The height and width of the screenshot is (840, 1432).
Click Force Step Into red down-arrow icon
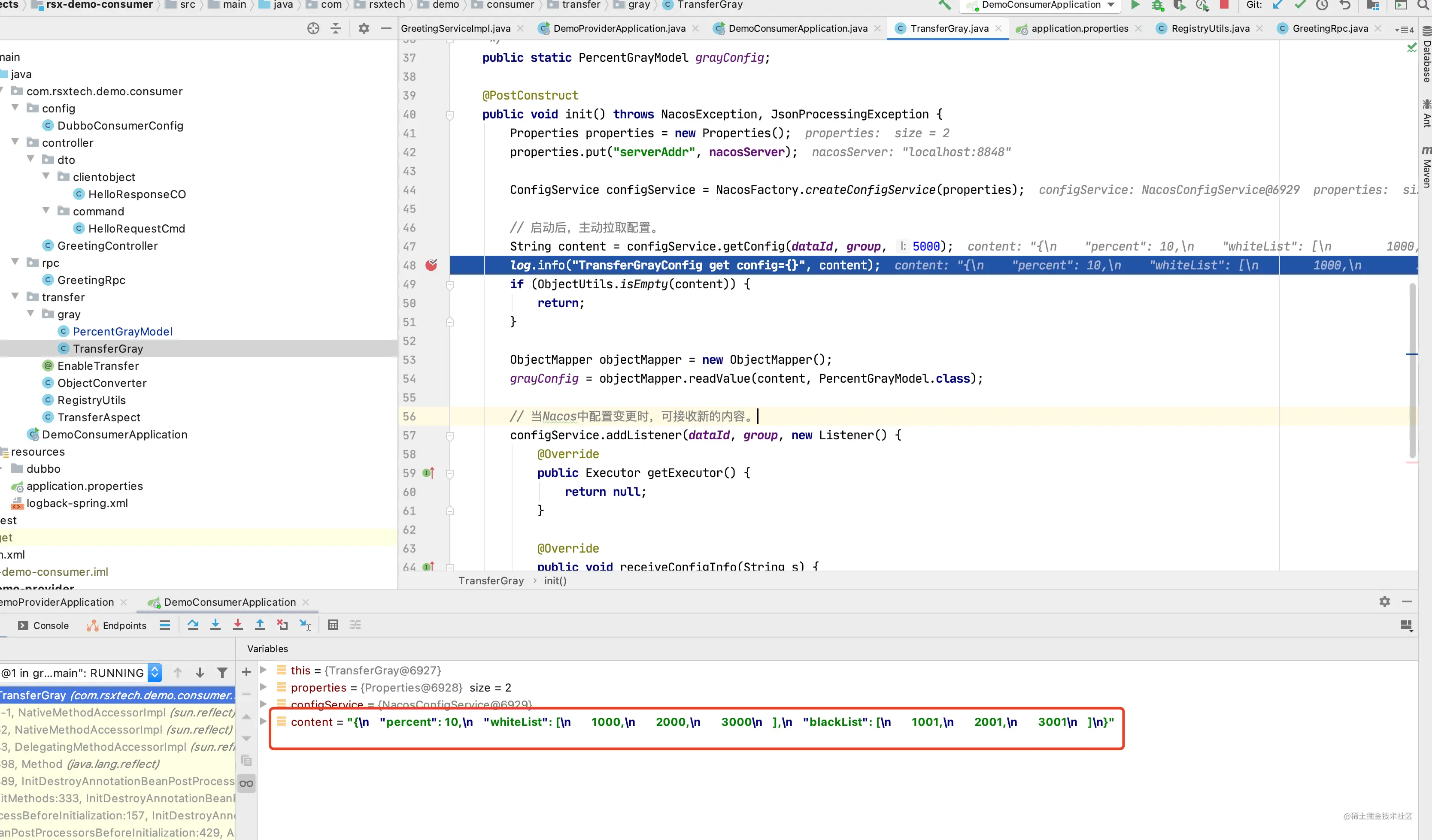237,625
